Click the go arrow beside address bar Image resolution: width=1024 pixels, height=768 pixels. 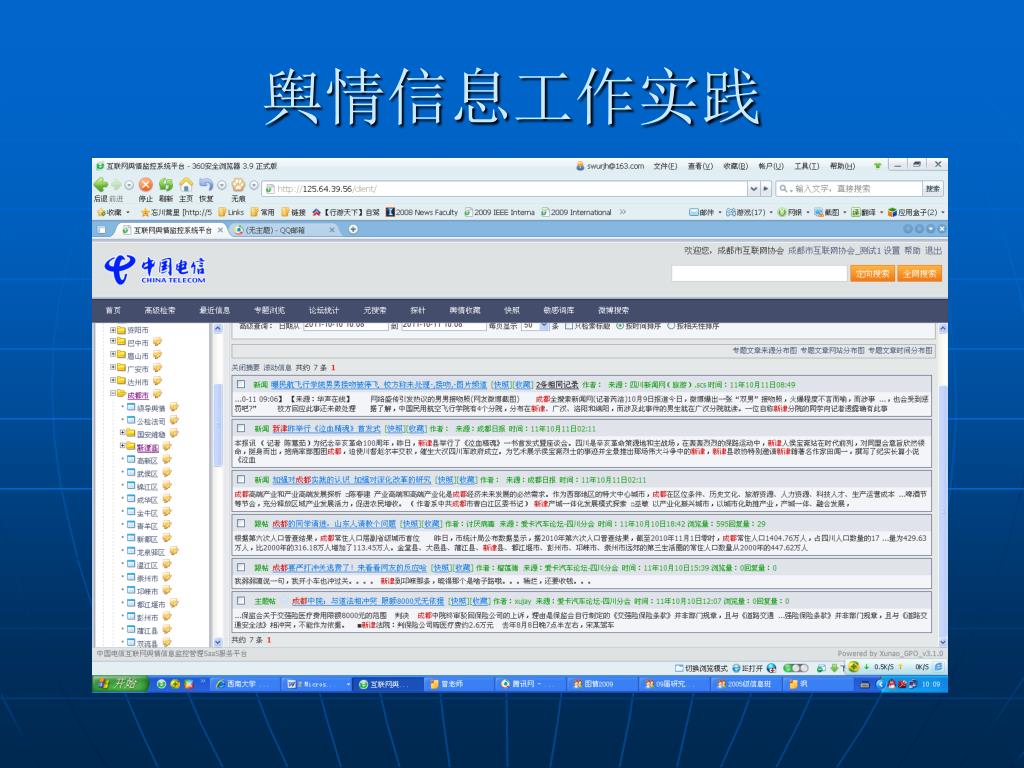pos(767,189)
